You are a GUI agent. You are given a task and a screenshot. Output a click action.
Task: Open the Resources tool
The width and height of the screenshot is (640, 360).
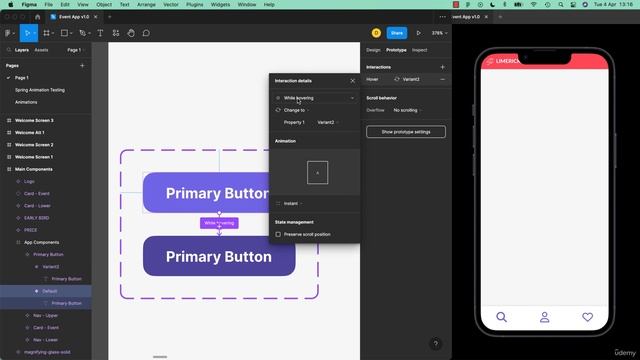(116, 33)
